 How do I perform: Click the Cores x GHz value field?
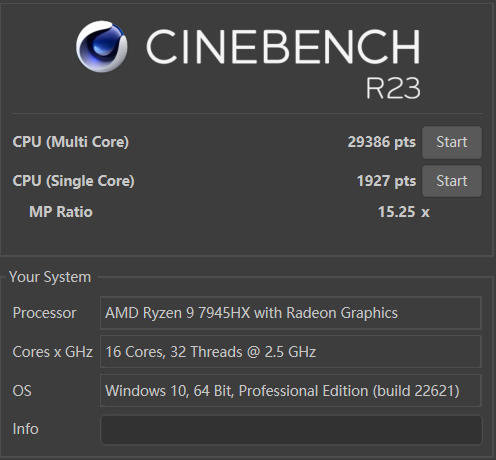click(x=291, y=352)
